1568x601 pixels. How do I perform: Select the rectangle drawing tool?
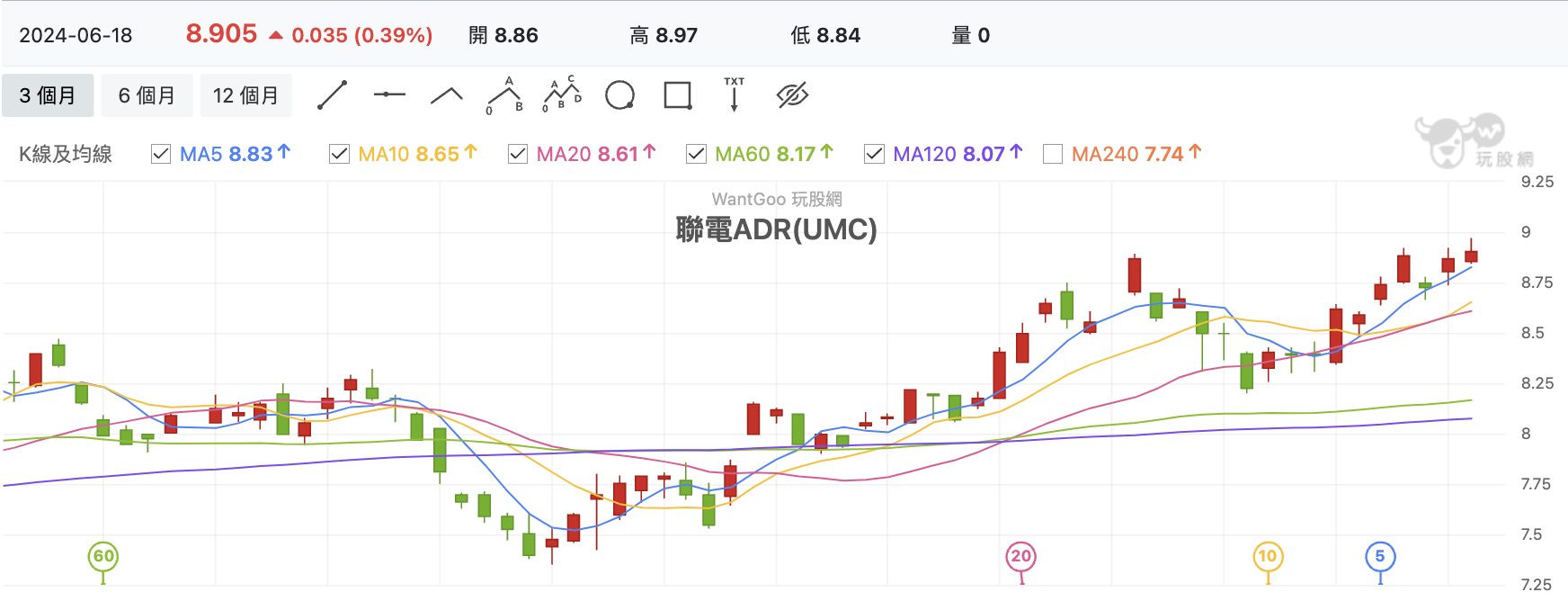point(678,94)
